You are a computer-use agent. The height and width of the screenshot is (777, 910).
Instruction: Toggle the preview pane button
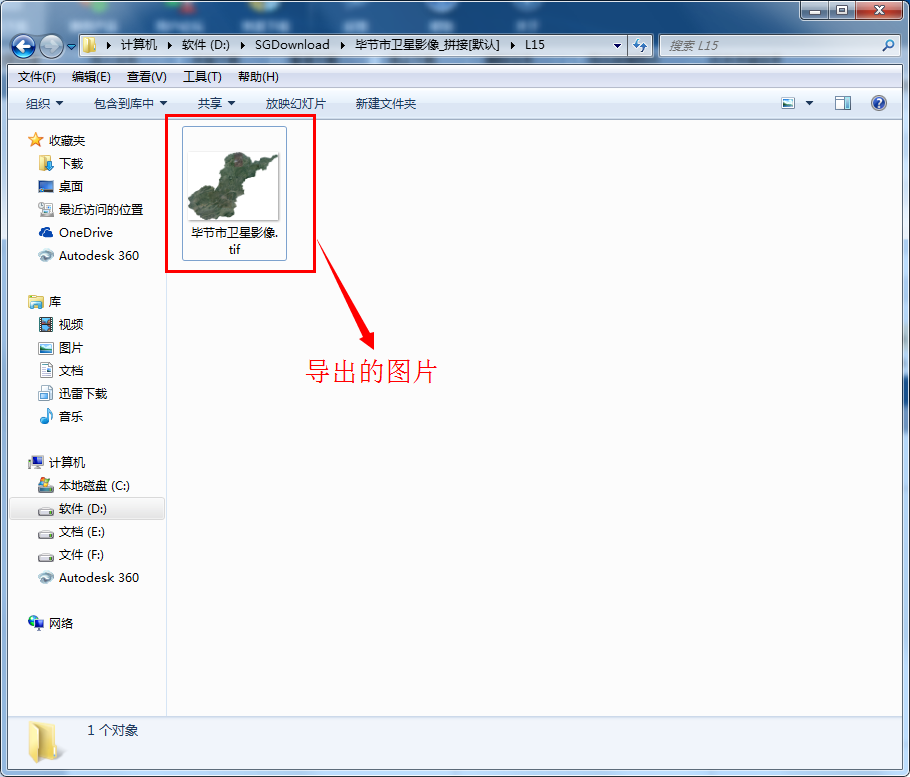(x=843, y=103)
